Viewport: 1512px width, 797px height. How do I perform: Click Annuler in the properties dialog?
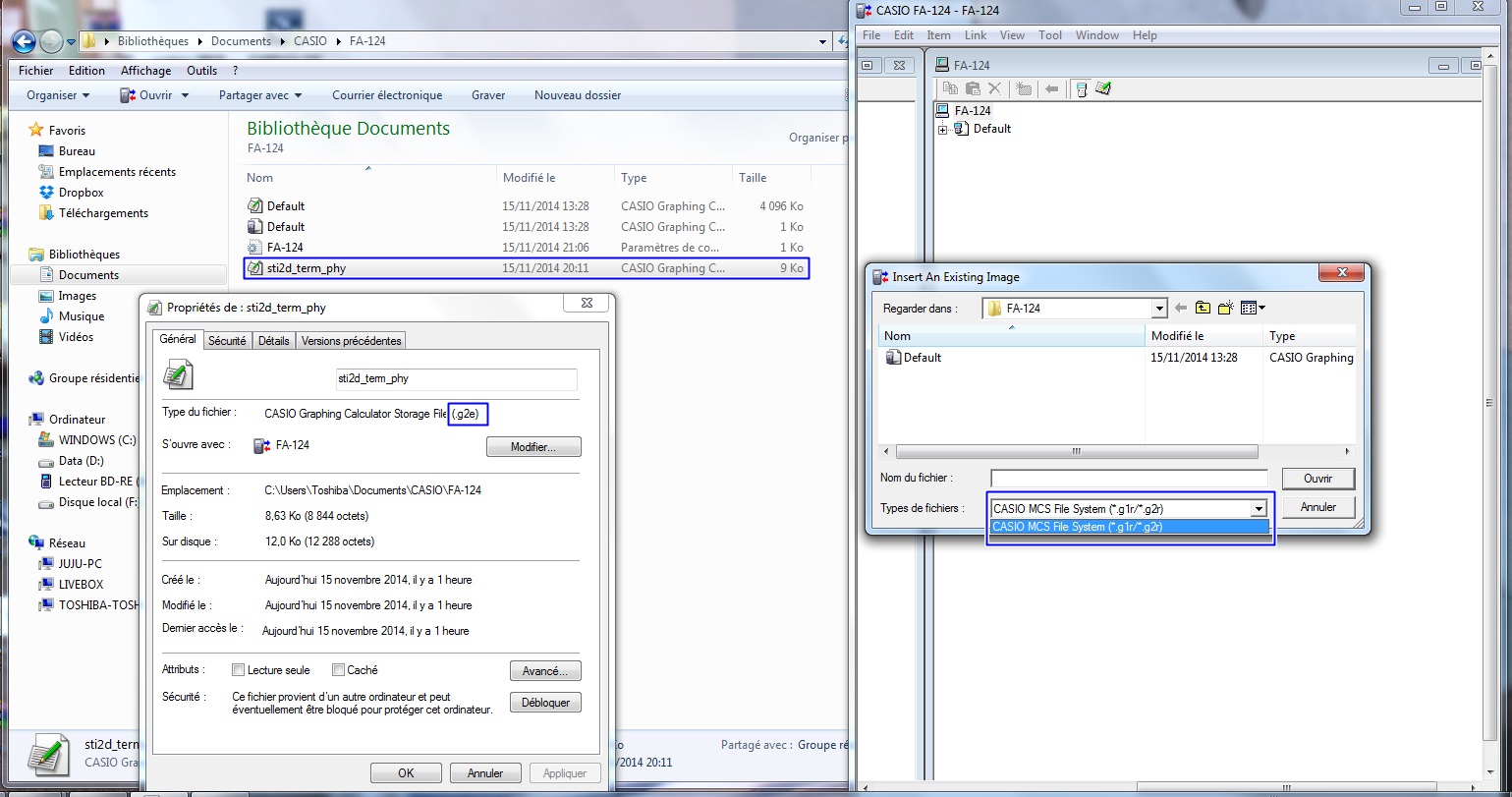(485, 773)
